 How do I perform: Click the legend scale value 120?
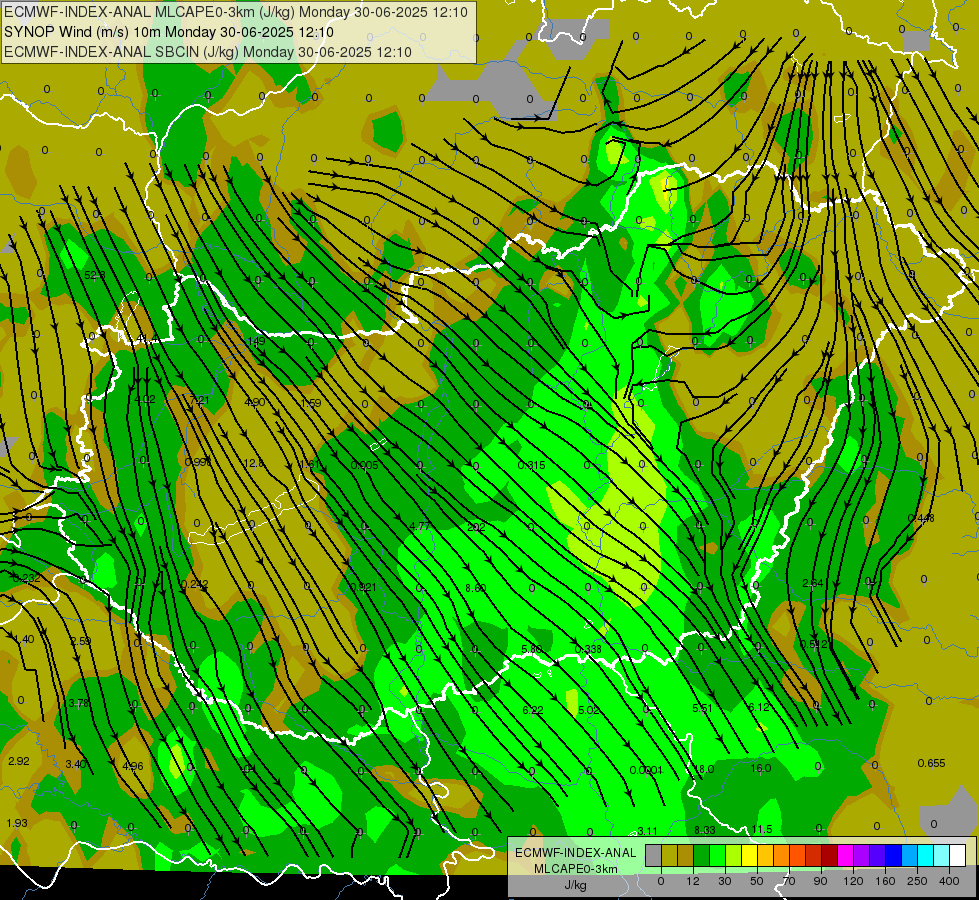pyautogui.click(x=853, y=881)
